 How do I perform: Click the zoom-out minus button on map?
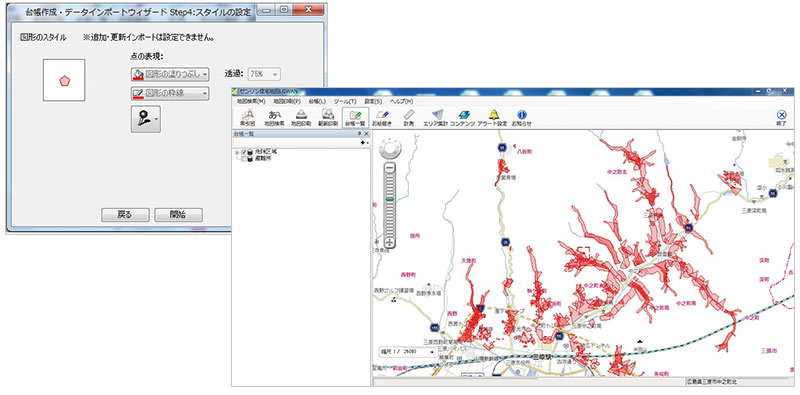point(390,167)
